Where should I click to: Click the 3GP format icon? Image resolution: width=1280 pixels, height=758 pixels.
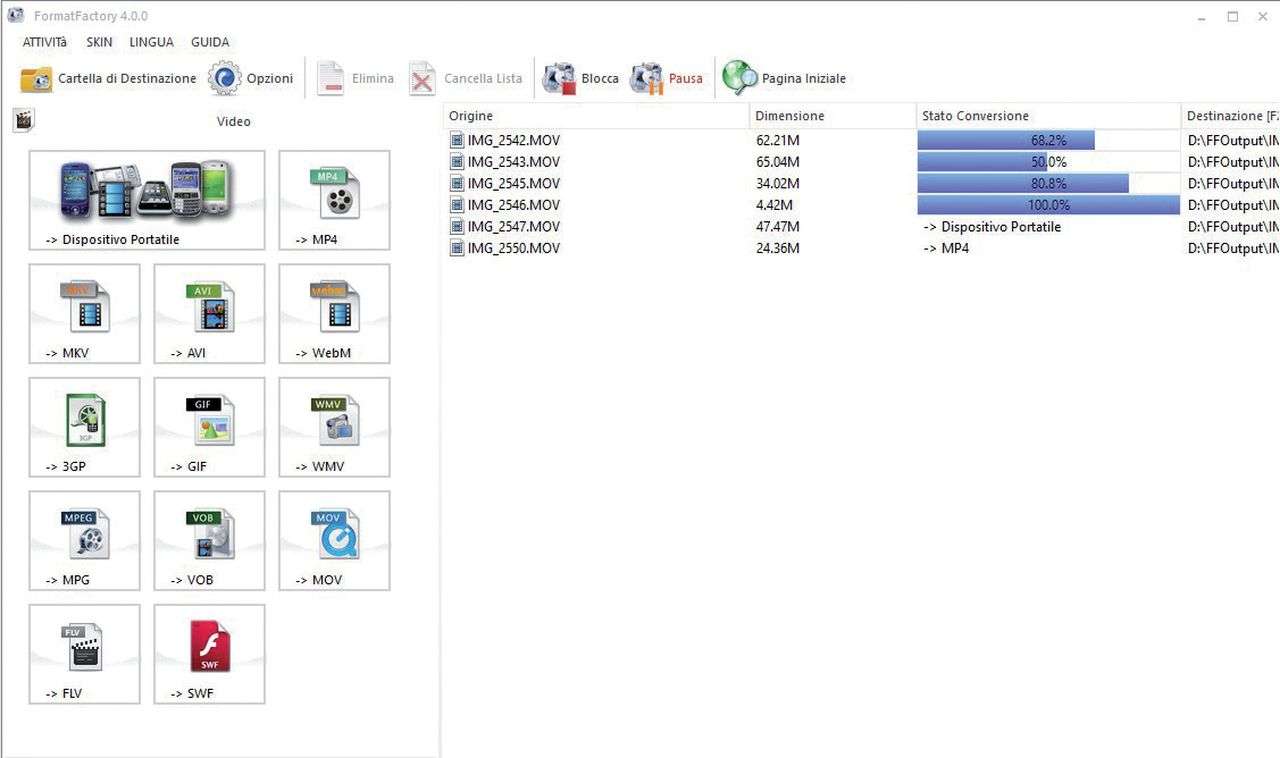click(84, 427)
